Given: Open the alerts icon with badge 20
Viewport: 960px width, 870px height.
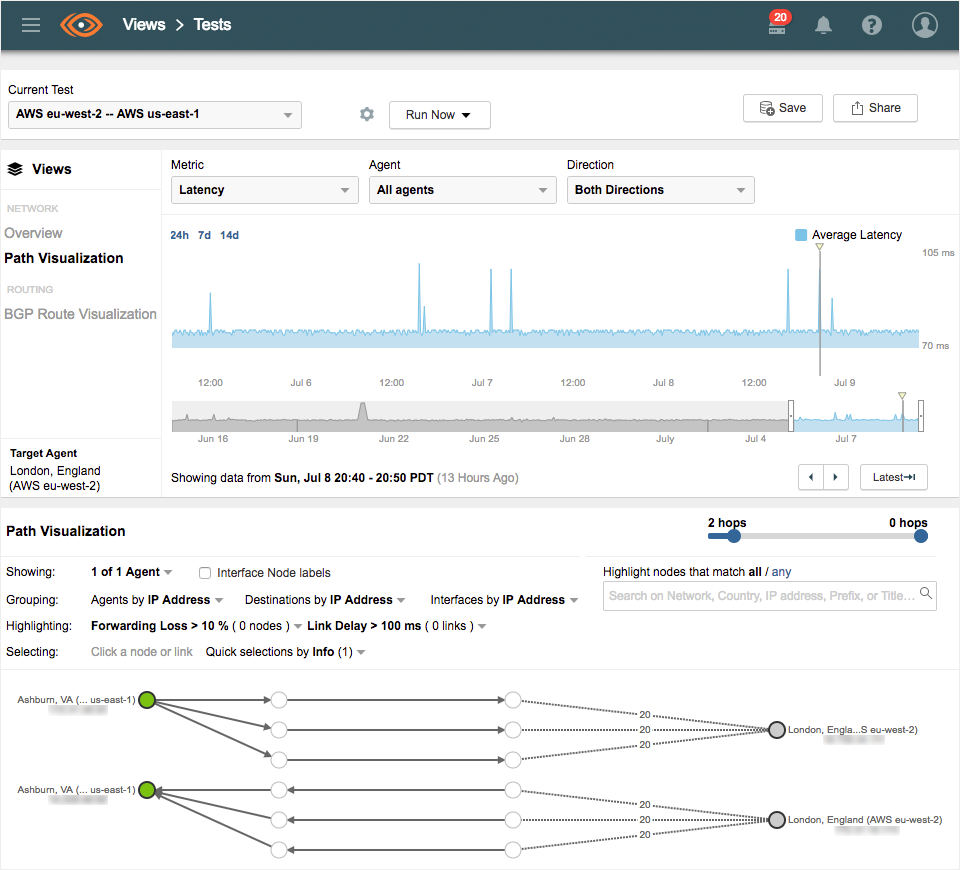Looking at the screenshot, I should click(x=777, y=26).
